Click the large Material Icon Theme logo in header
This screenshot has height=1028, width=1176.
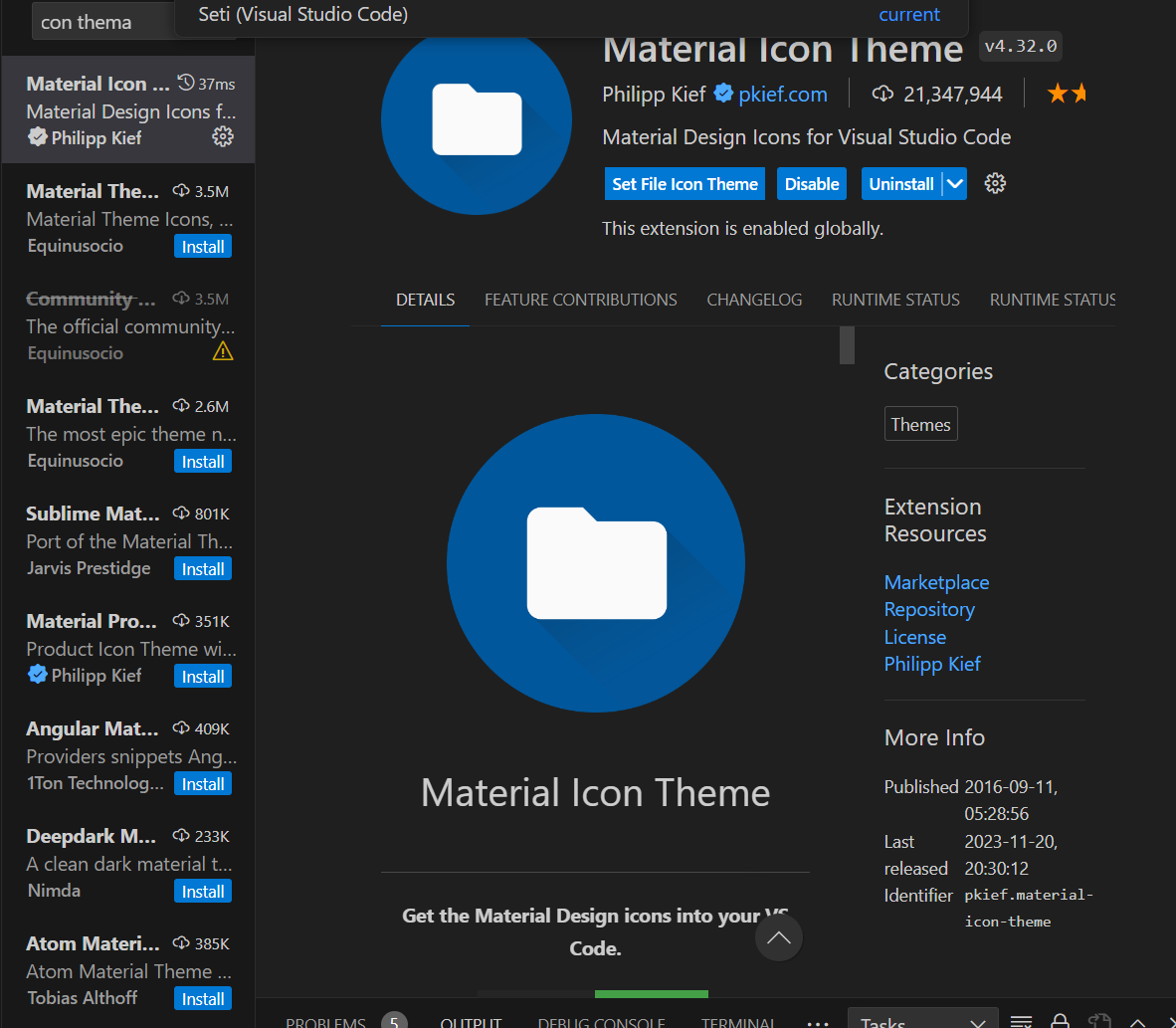(x=477, y=120)
